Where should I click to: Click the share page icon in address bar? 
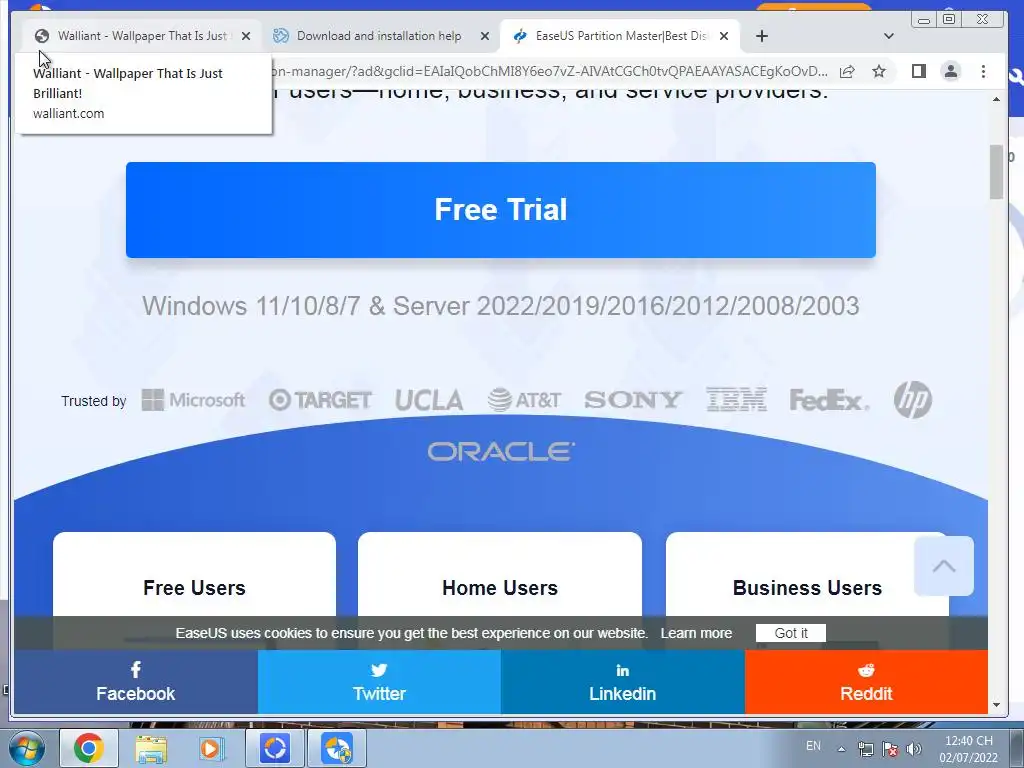pos(847,71)
